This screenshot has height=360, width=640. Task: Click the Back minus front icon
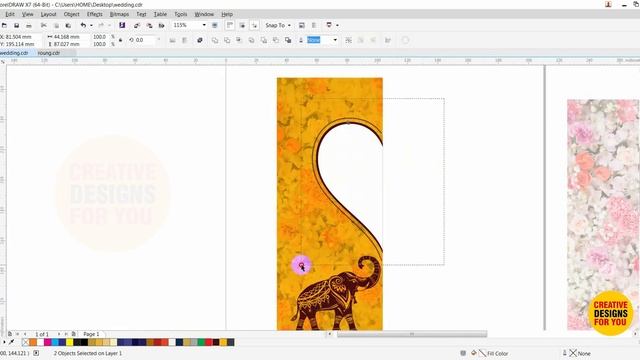(x=276, y=40)
